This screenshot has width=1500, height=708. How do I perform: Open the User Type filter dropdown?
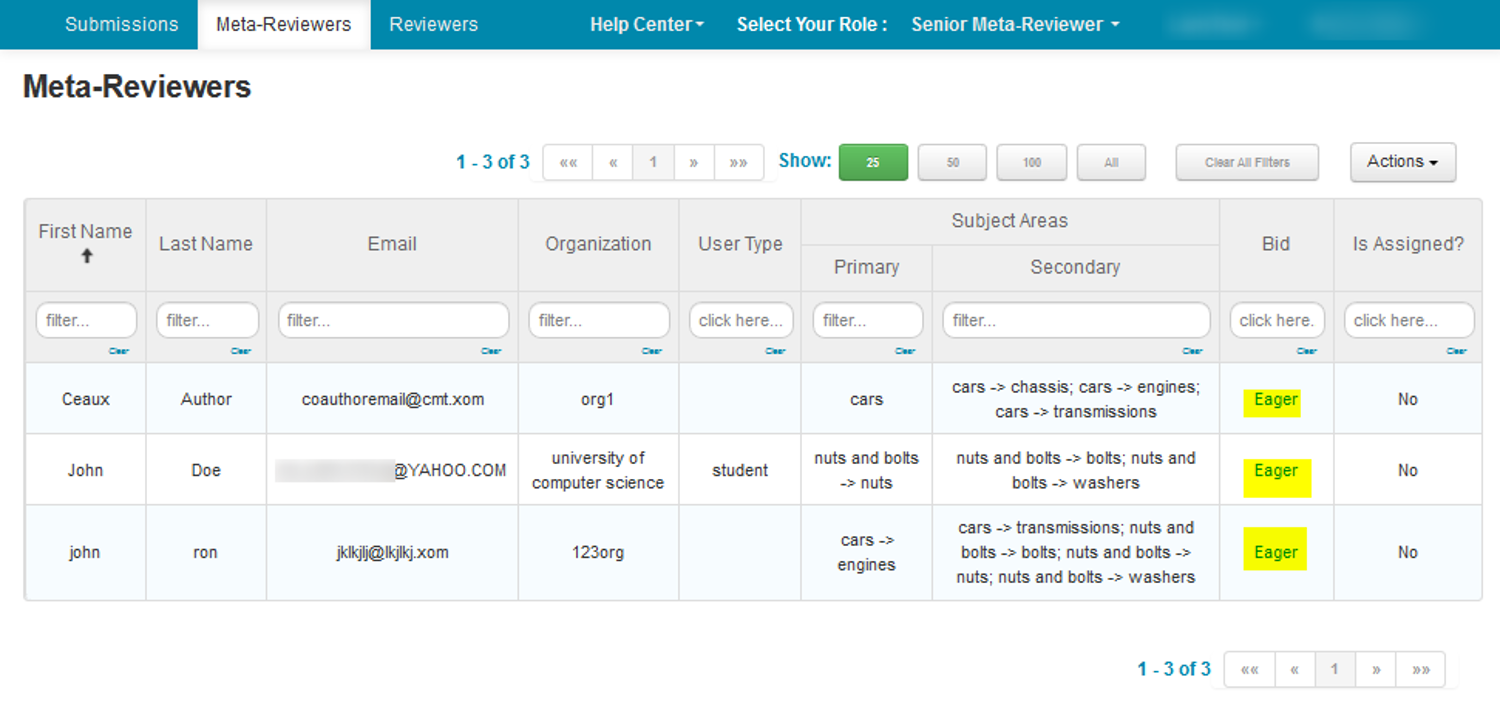[741, 320]
